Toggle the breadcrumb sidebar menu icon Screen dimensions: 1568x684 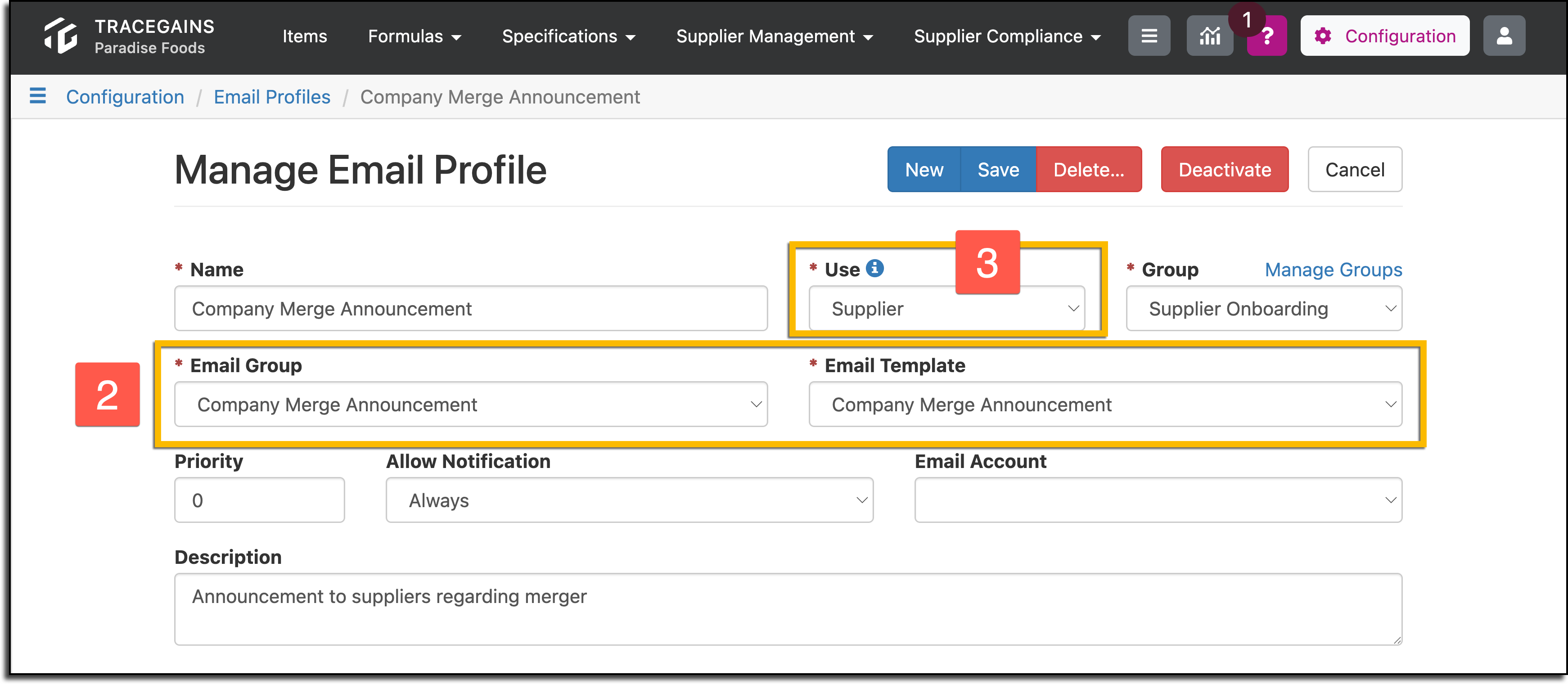pos(38,96)
